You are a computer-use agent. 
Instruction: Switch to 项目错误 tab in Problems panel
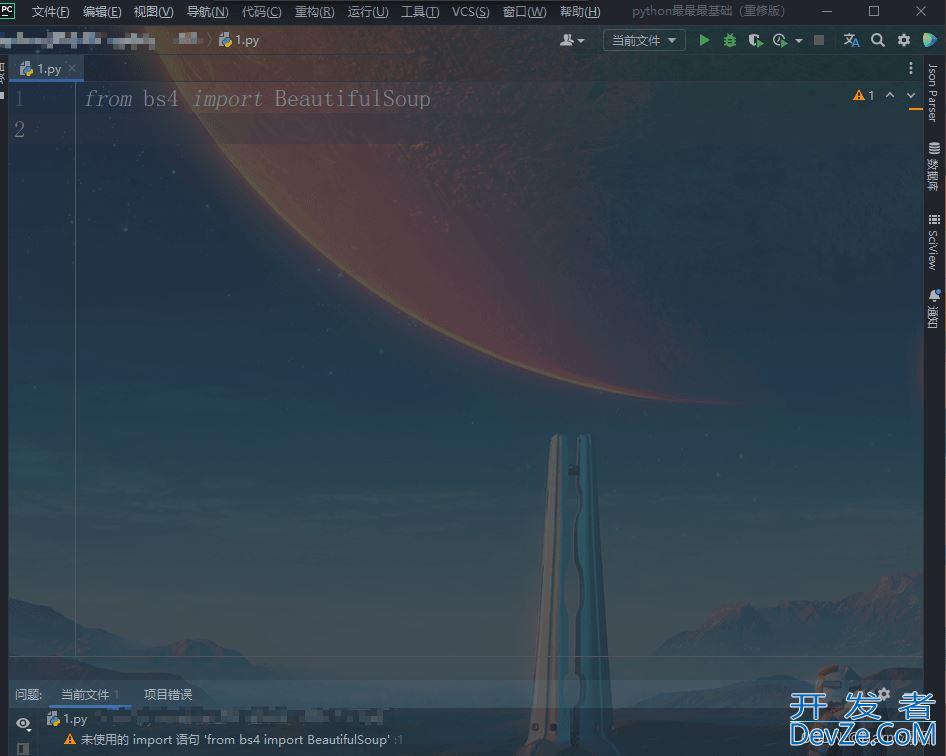[x=168, y=694]
